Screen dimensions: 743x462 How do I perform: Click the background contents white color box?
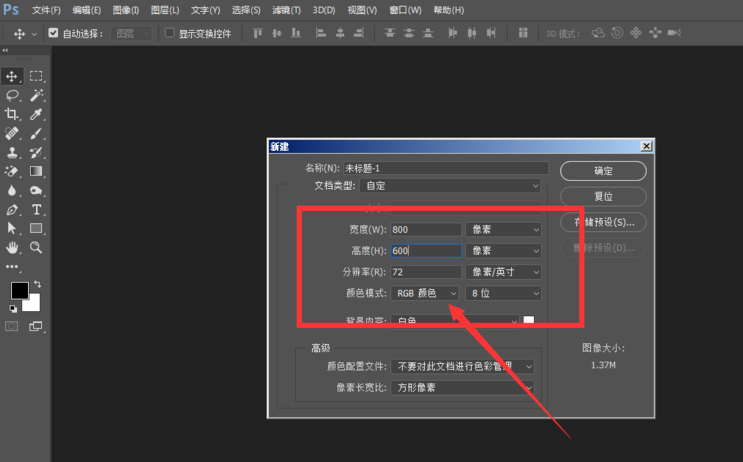pos(529,320)
